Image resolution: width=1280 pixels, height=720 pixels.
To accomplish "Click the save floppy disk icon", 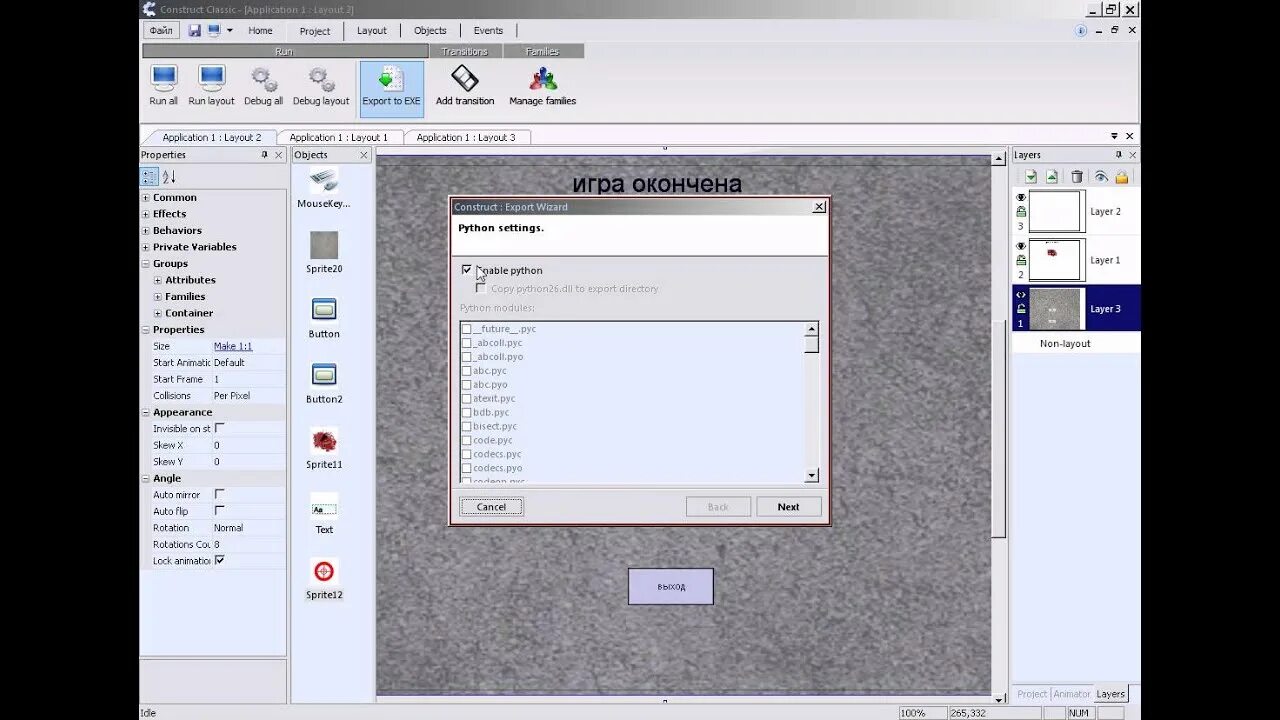I will pyautogui.click(x=195, y=31).
